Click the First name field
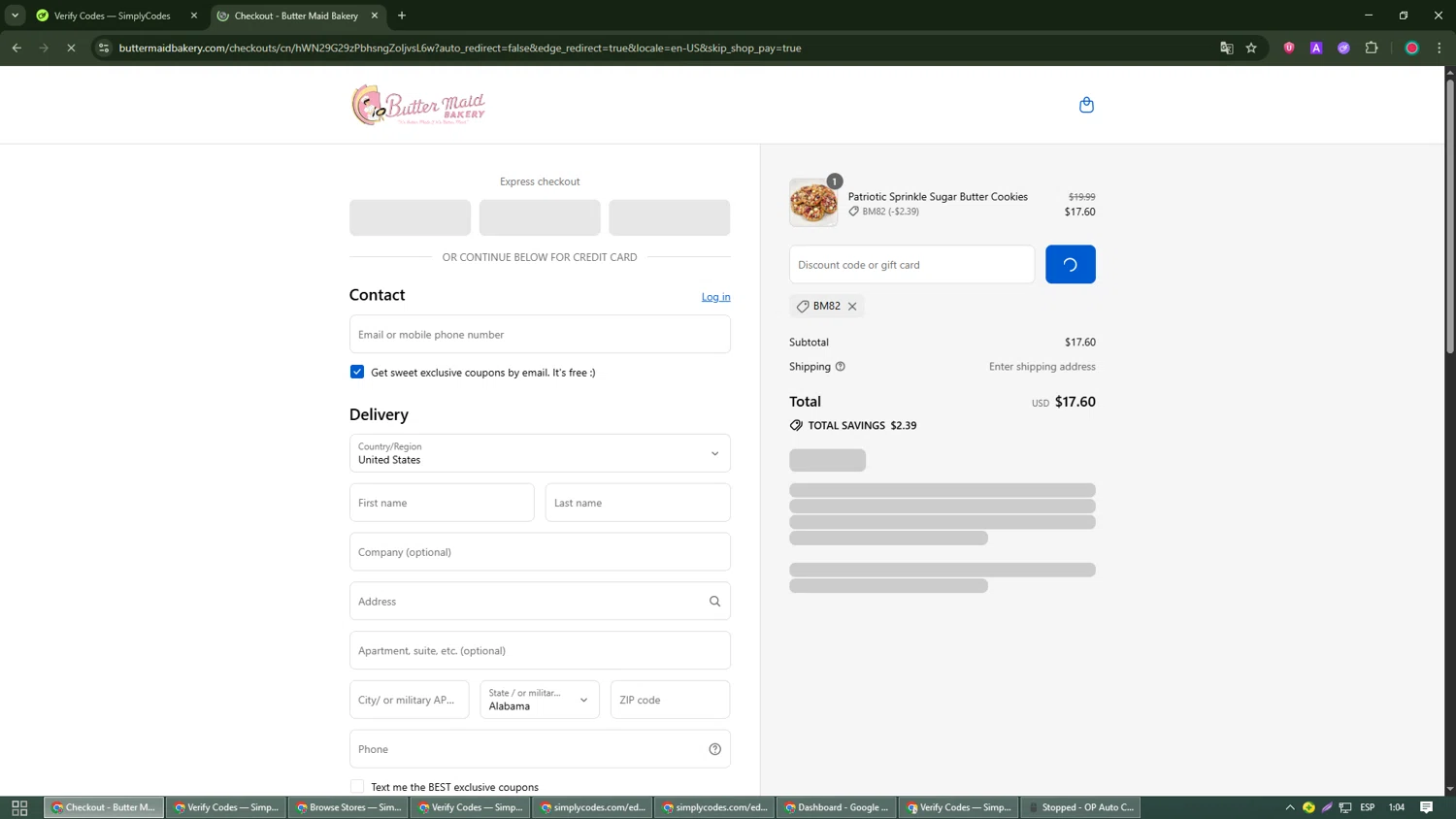1456x819 pixels. point(442,503)
